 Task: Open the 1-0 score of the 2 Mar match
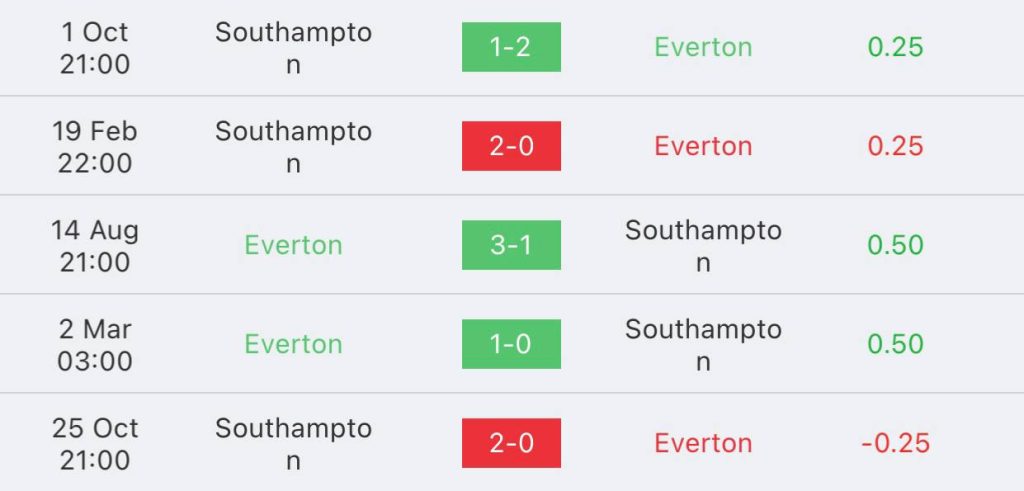coord(511,344)
